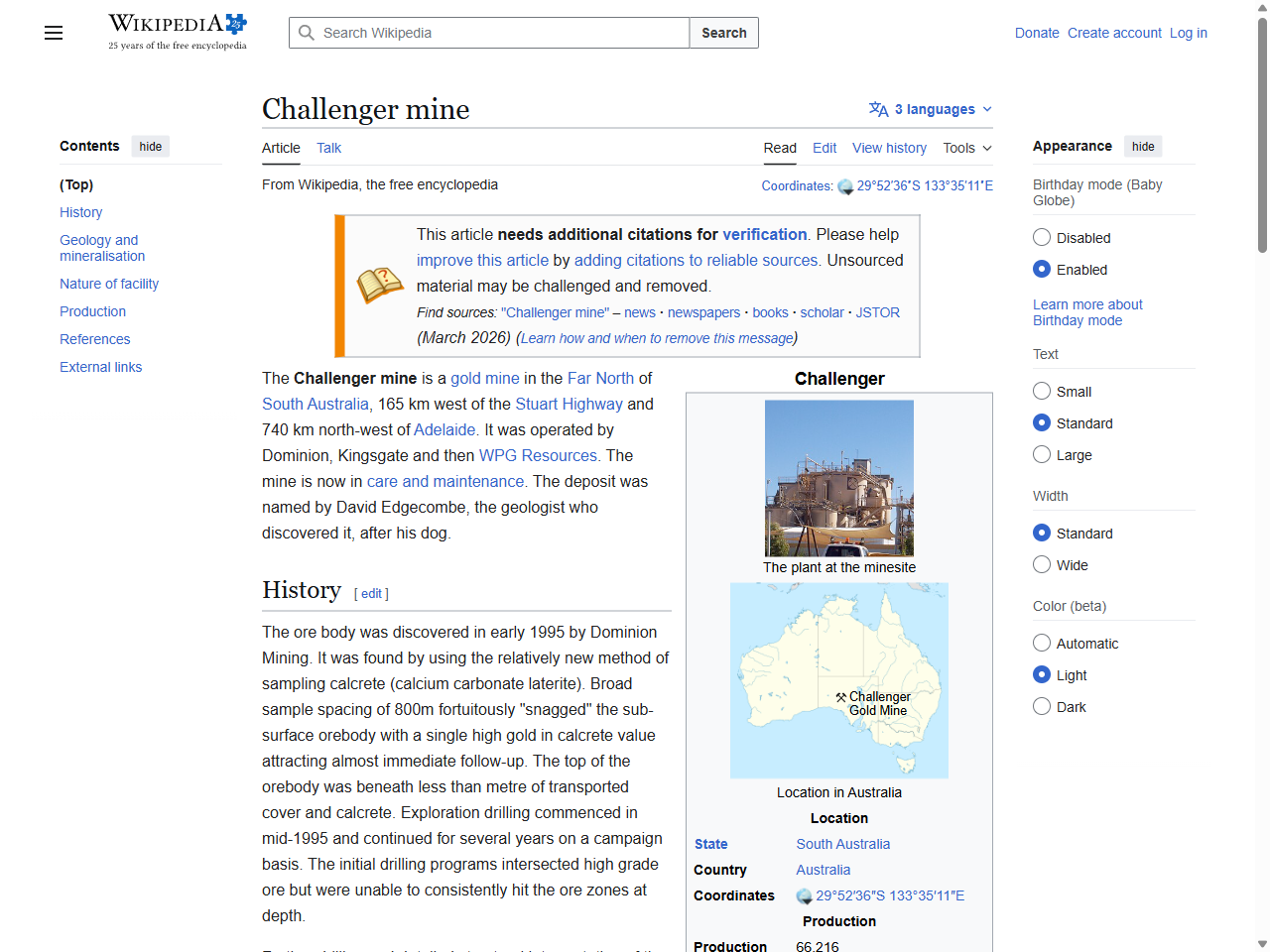The image size is (1270, 952).
Task: Click Australia in infobox Country row
Action: coord(823,870)
